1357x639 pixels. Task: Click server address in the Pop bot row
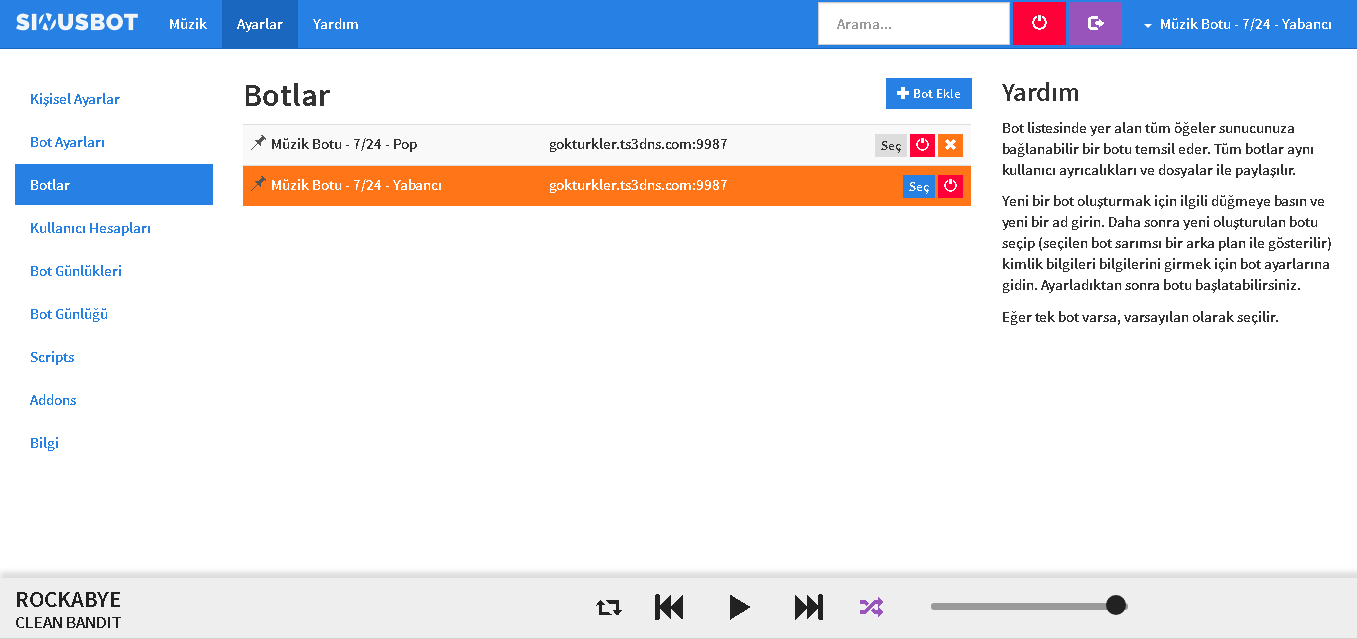[x=638, y=144]
